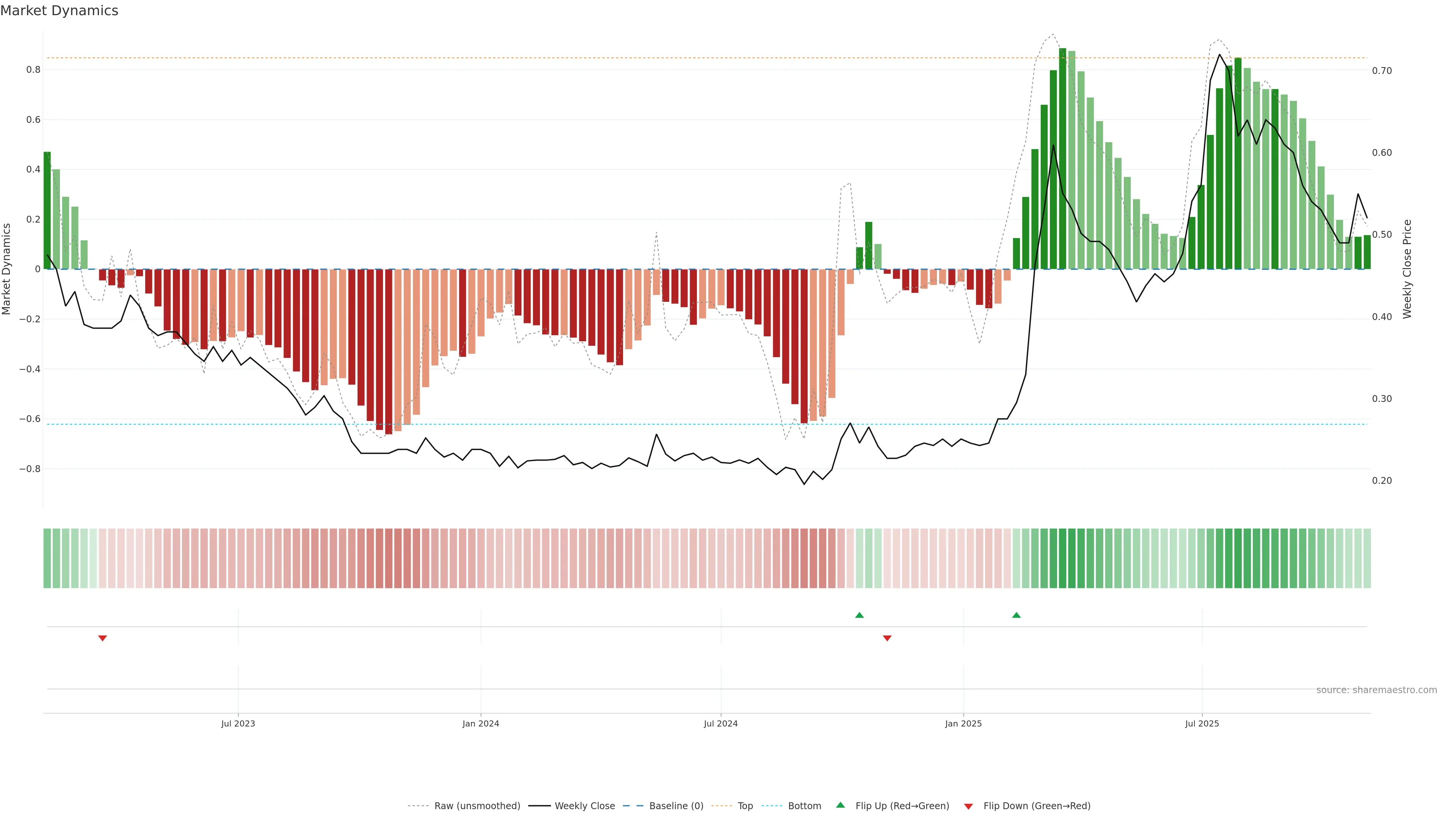The height and width of the screenshot is (819, 1456).
Task: Click the Flip Down red triangle legend icon
Action: [968, 806]
